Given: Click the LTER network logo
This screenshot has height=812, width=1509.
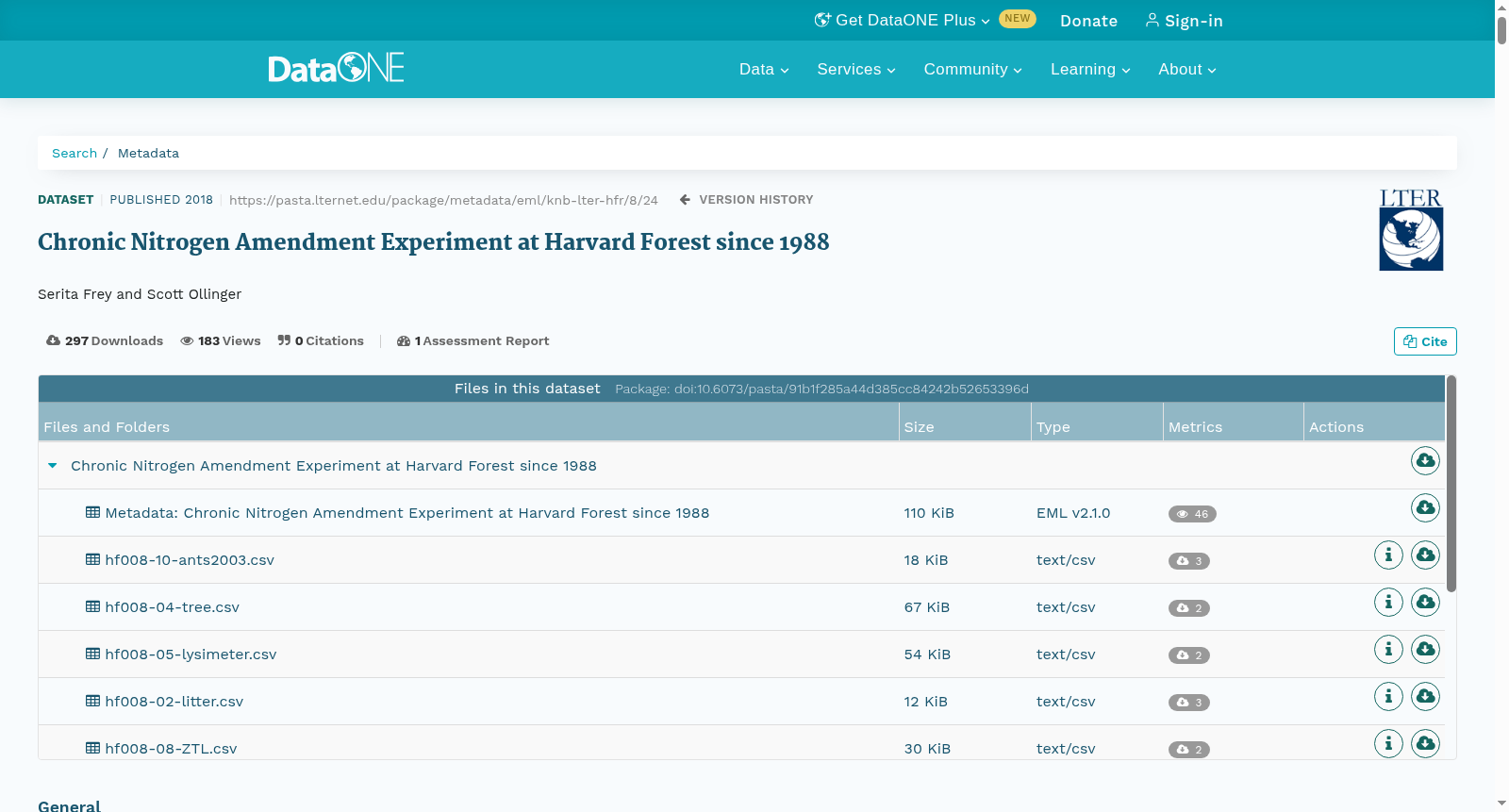Looking at the screenshot, I should (1411, 230).
